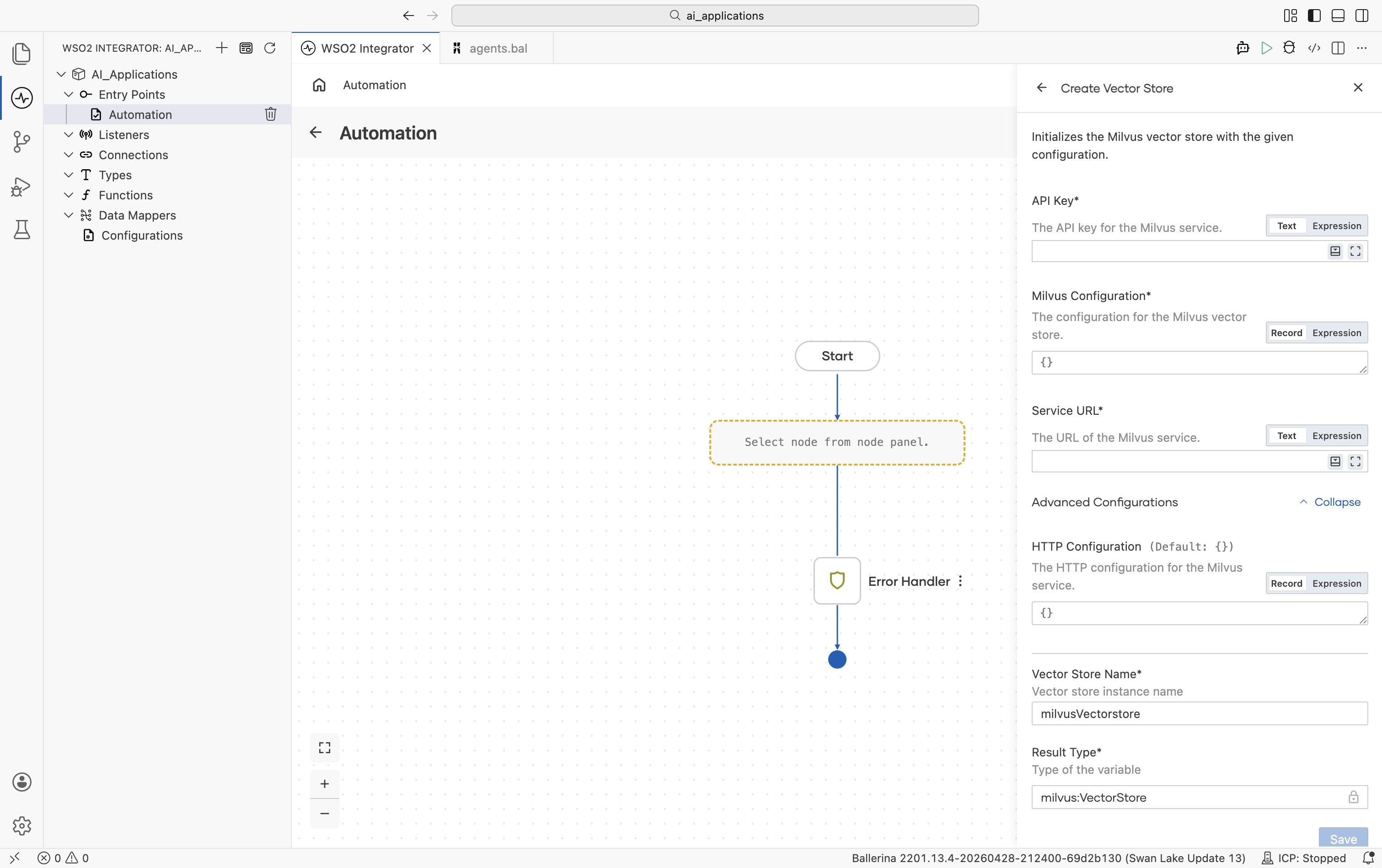
Task: Open the Explorer files icon in activity bar
Action: click(x=22, y=54)
